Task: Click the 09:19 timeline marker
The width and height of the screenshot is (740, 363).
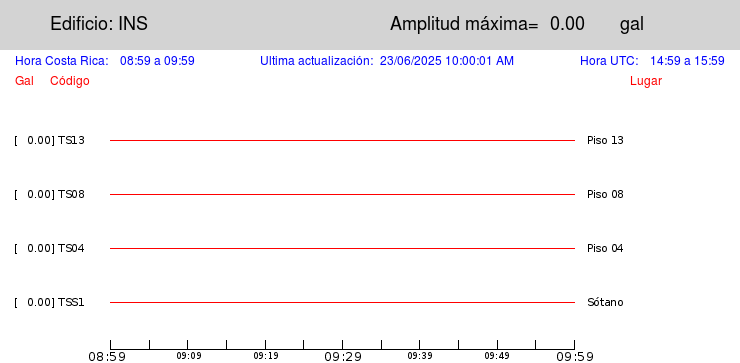Action: point(266,356)
